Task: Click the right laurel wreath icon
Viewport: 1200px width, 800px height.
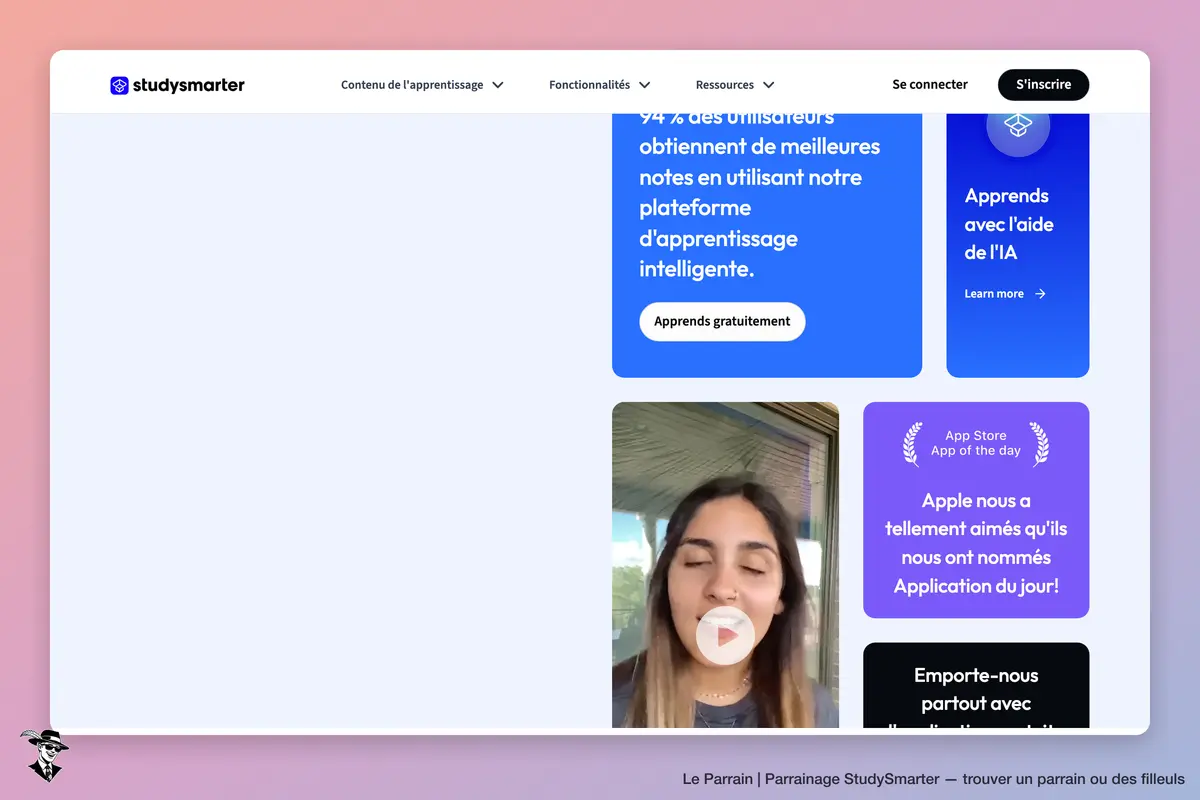Action: 1040,444
